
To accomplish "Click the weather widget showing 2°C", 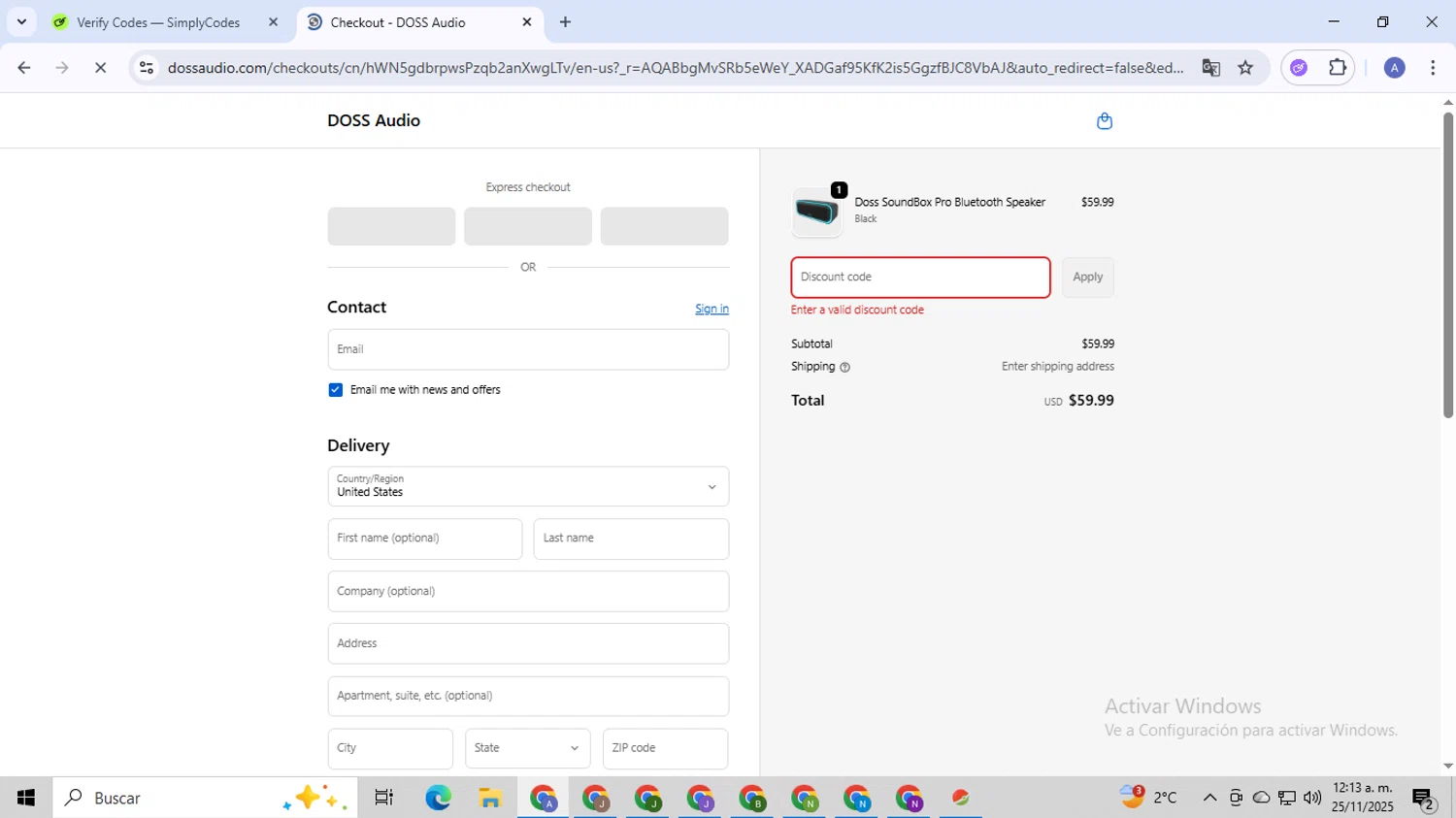I will click(1149, 798).
